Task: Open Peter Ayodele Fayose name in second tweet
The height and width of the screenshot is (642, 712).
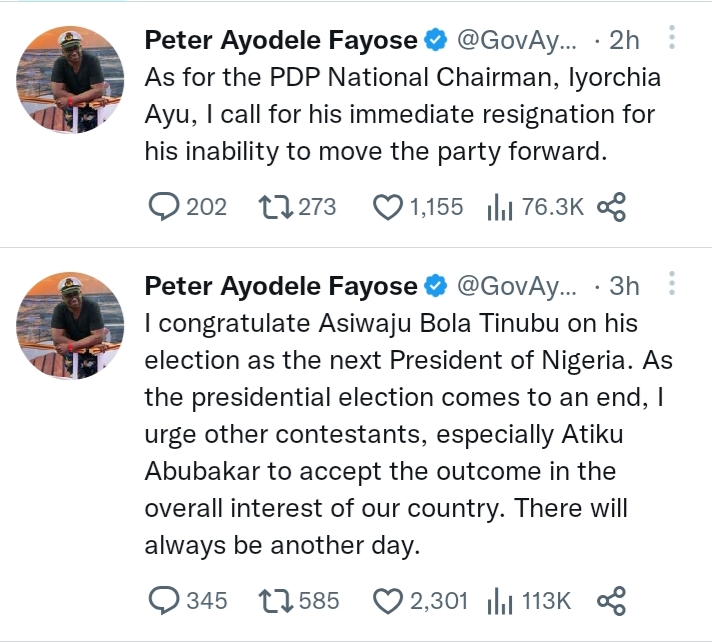Action: pos(281,286)
